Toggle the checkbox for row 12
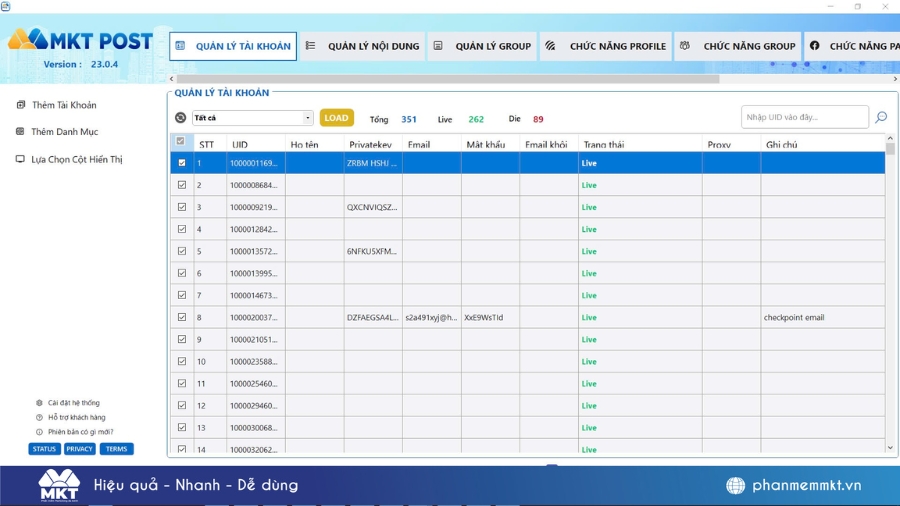 [182, 406]
